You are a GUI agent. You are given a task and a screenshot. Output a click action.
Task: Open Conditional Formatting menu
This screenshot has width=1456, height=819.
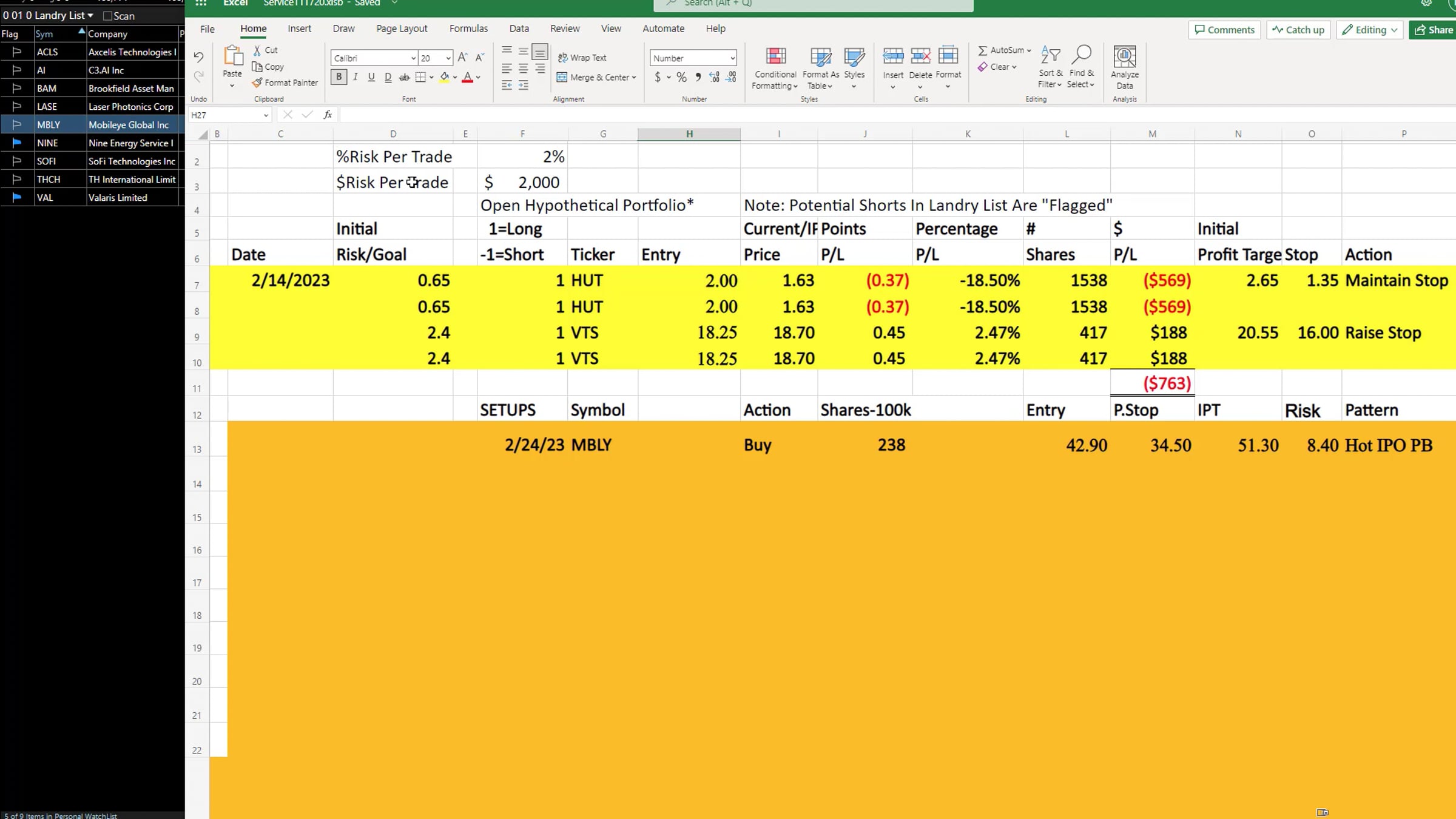(775, 68)
